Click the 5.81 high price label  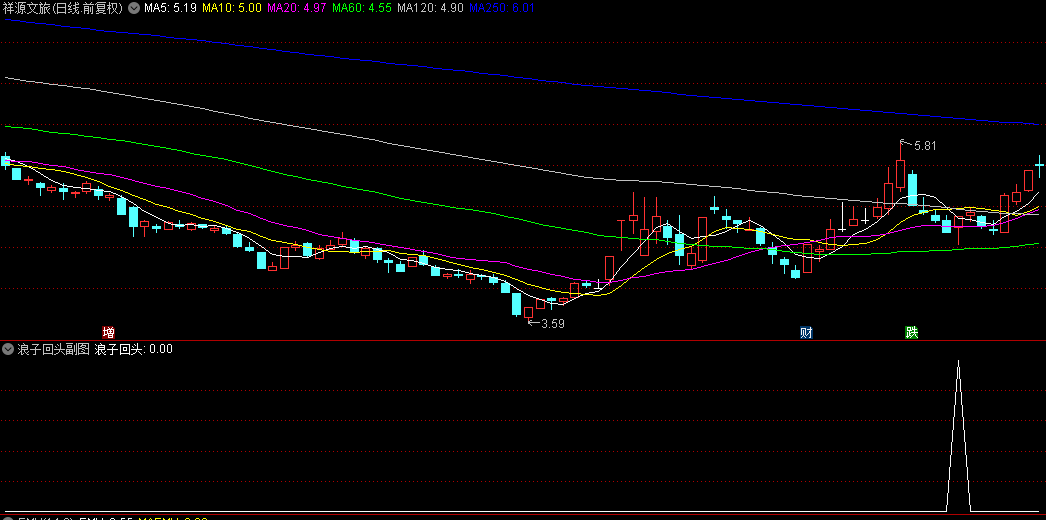click(x=925, y=146)
